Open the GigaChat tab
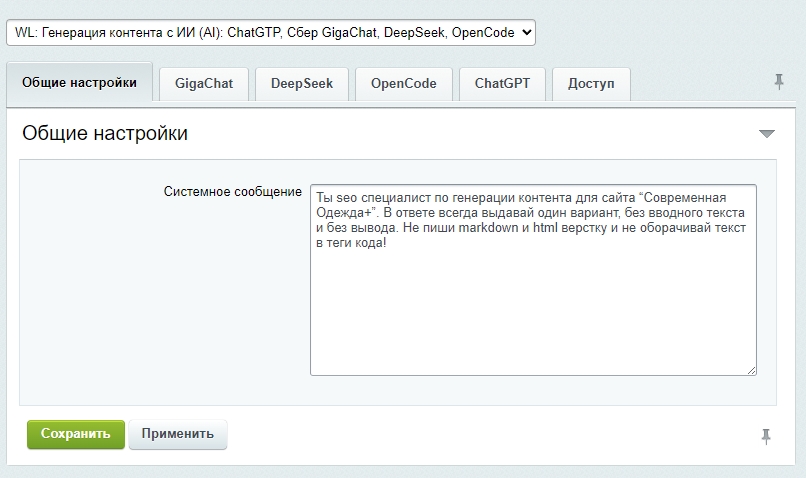The width and height of the screenshot is (806, 478). [204, 84]
